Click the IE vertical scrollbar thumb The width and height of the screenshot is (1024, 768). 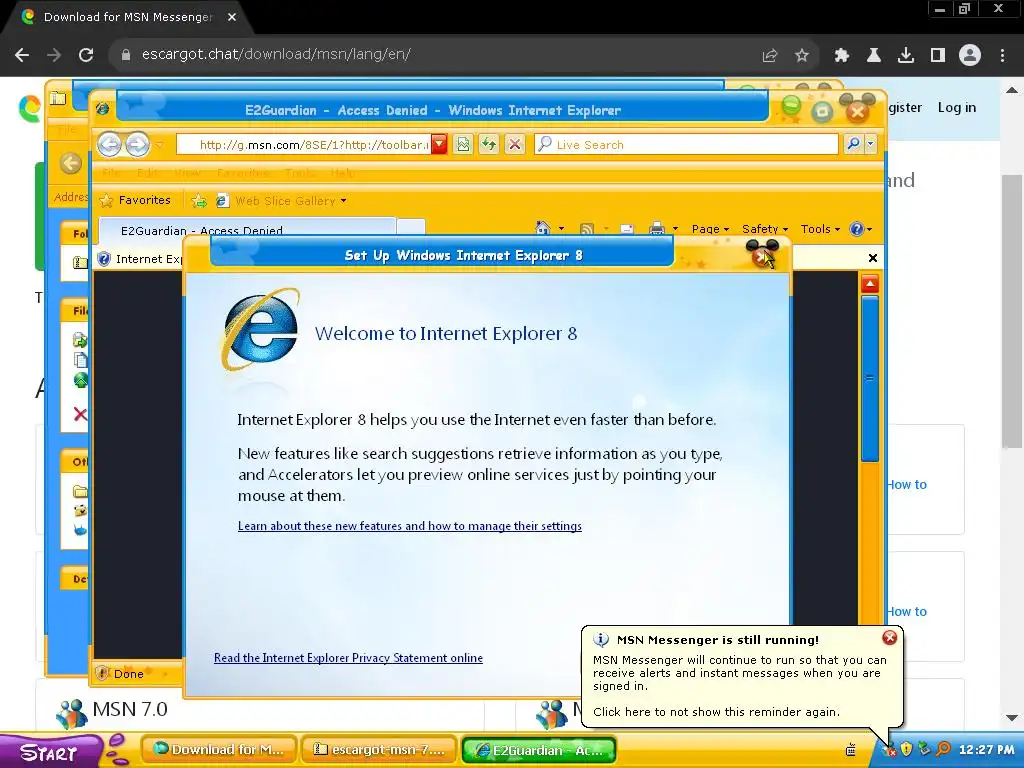[x=869, y=378]
